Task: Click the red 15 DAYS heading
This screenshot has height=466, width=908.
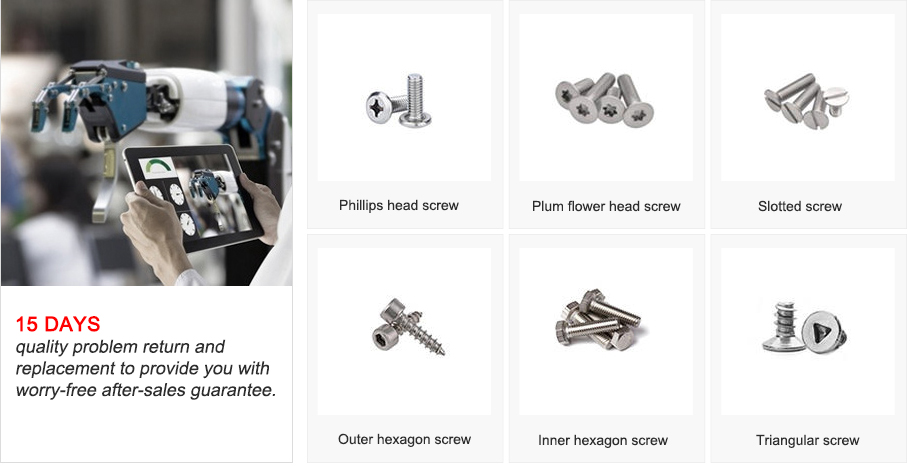Action: (58, 324)
